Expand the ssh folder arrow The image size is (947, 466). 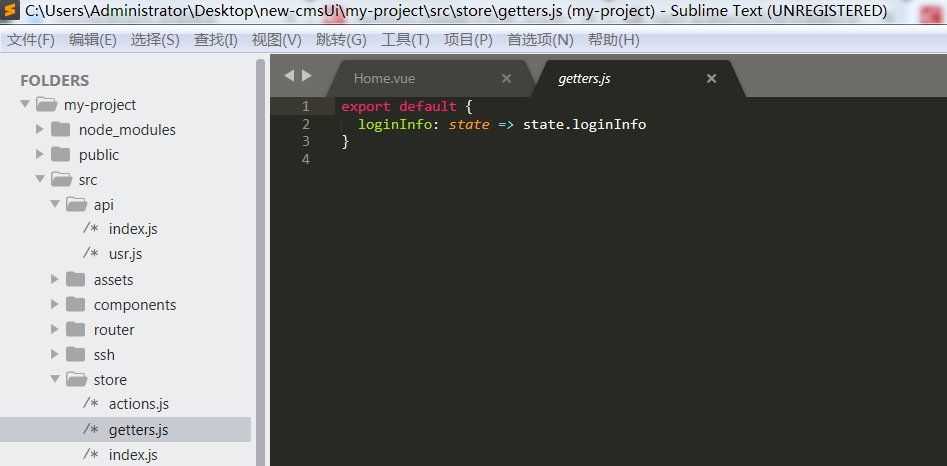point(54,354)
